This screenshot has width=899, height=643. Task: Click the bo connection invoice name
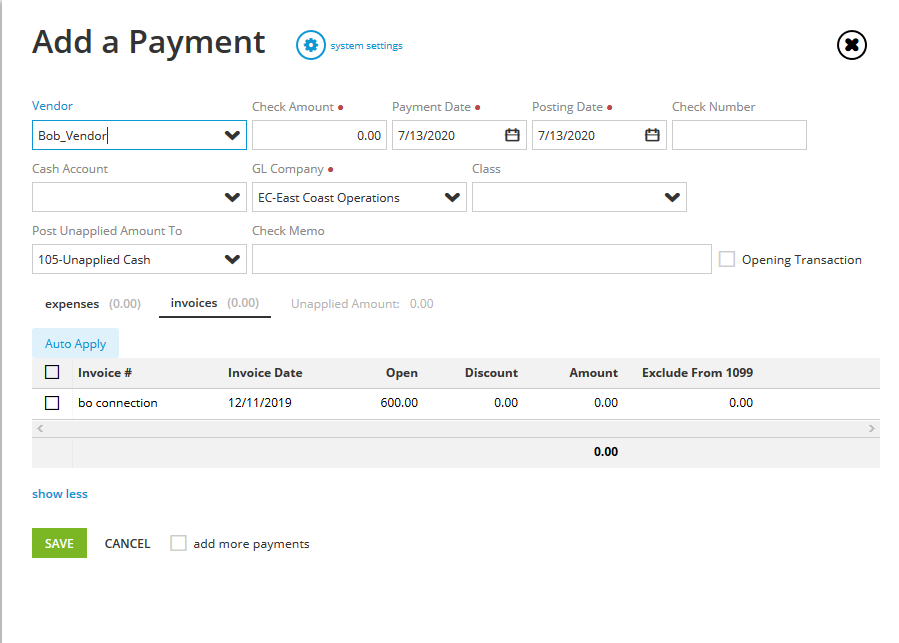click(x=118, y=403)
